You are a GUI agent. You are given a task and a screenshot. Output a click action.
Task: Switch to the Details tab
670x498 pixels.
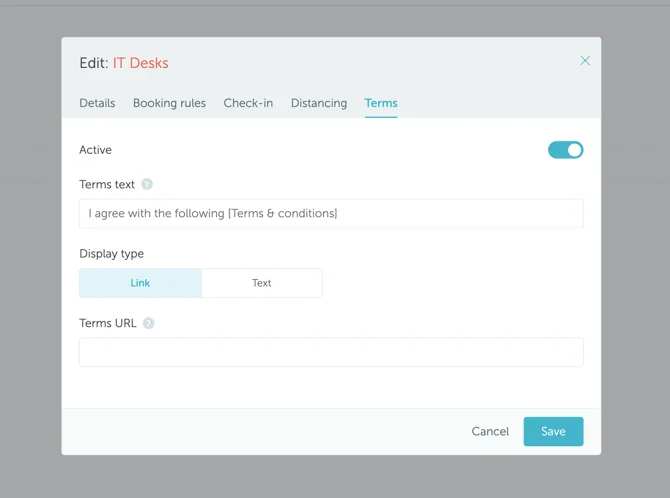coord(97,103)
